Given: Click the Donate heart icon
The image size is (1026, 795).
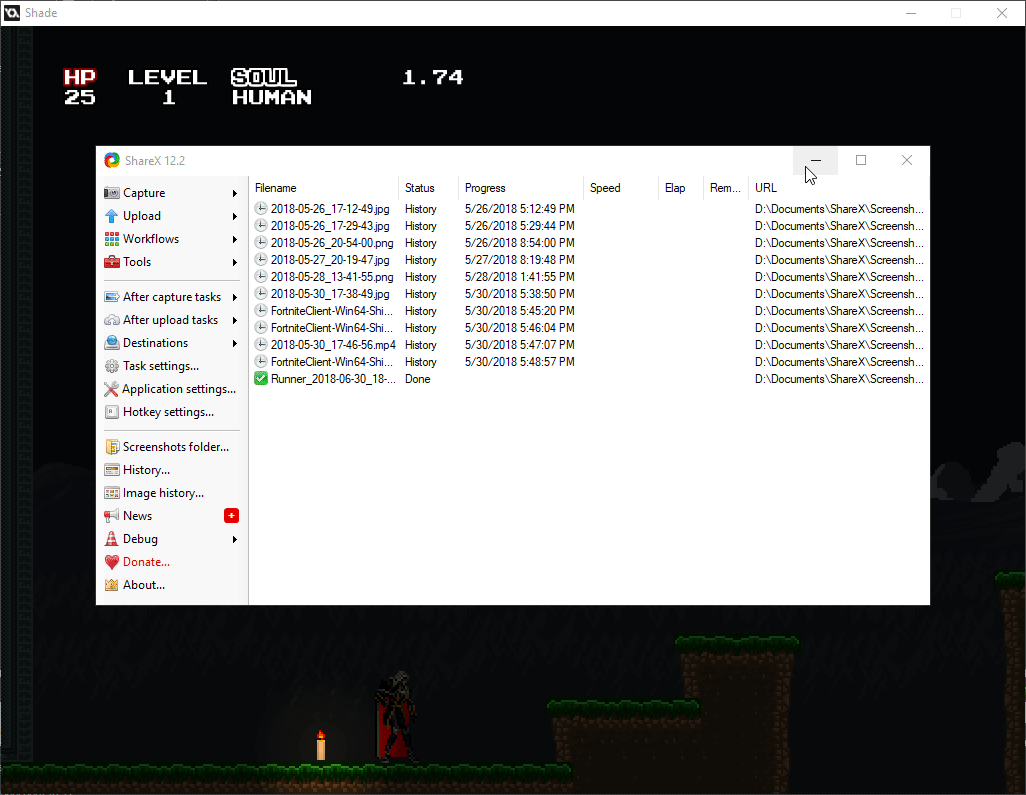Looking at the screenshot, I should (x=112, y=562).
